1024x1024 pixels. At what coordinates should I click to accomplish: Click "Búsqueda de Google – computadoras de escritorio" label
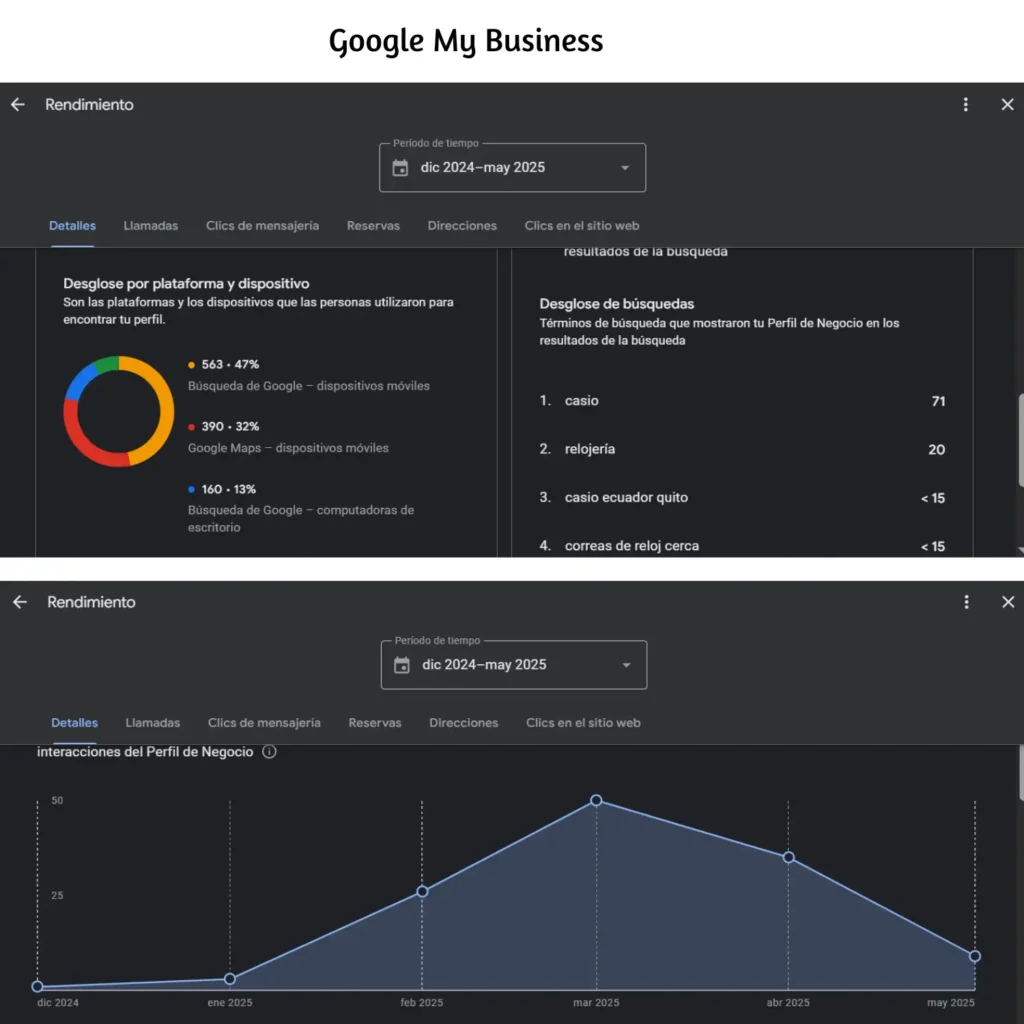pos(301,519)
